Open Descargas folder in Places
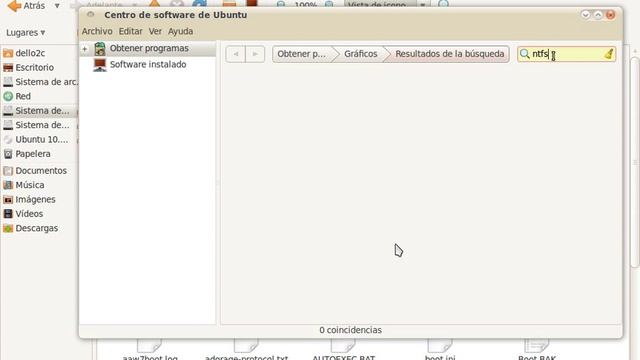640x360 pixels. coord(30,228)
